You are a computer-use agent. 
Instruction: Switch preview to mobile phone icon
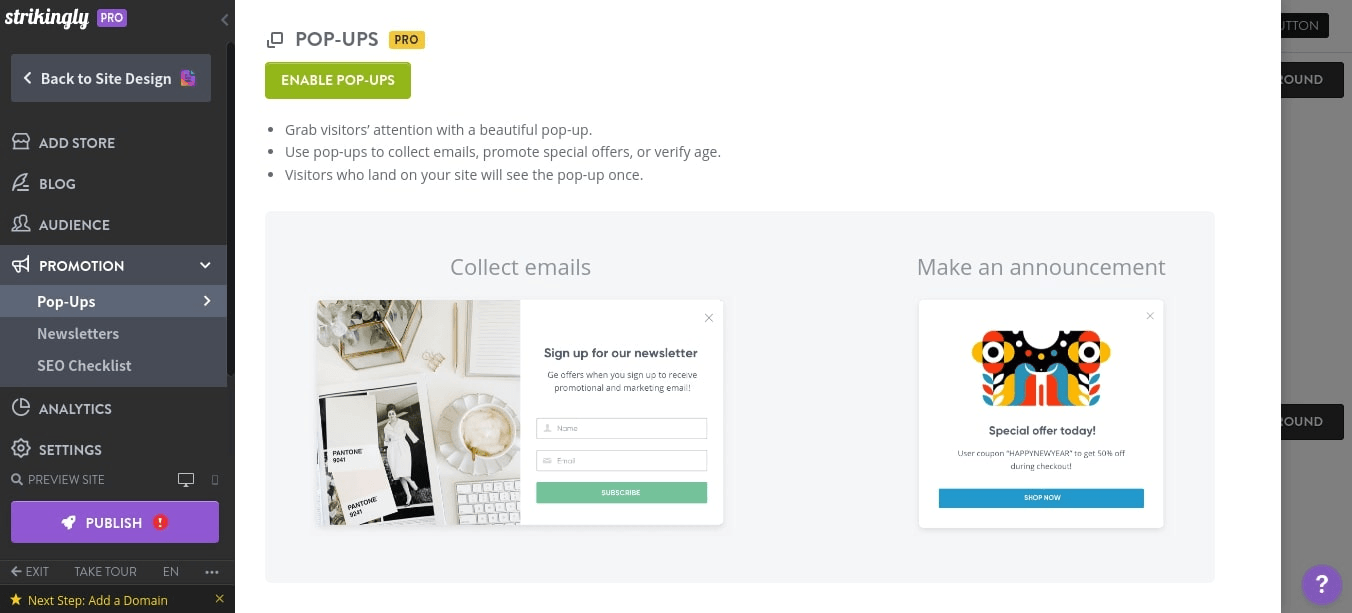(x=214, y=480)
